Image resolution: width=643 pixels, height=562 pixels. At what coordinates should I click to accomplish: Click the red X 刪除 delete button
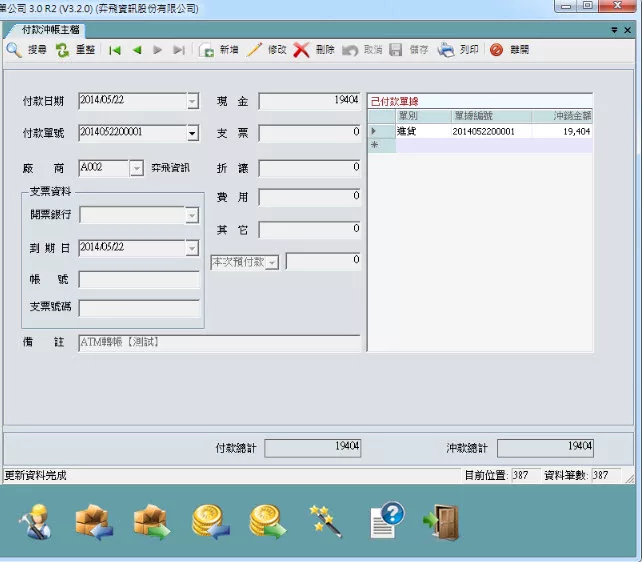(x=314, y=50)
